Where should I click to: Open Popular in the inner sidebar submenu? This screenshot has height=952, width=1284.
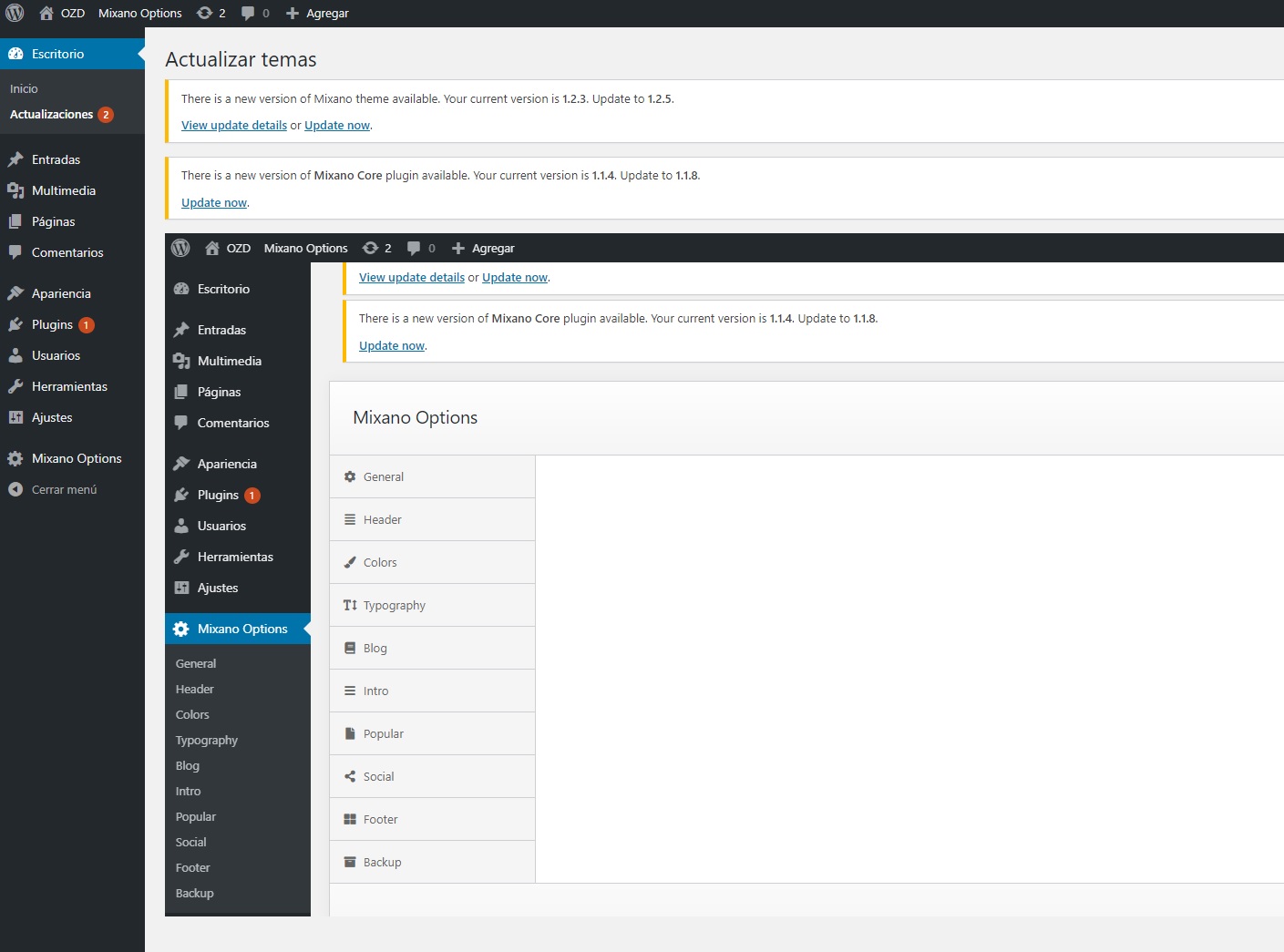click(x=196, y=817)
